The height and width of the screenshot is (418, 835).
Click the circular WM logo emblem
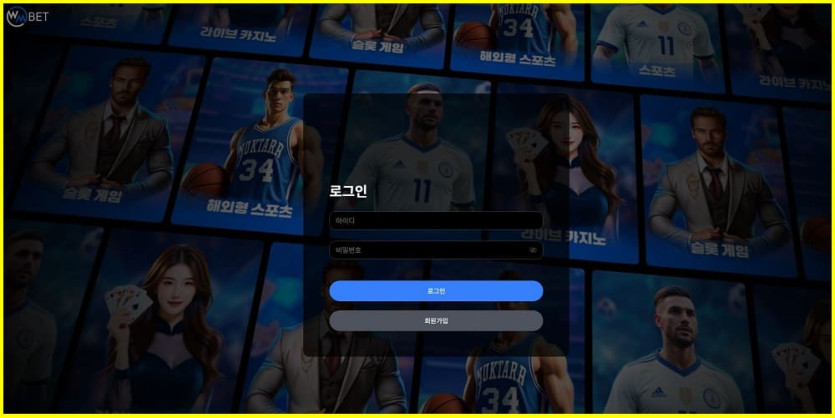click(x=16, y=16)
